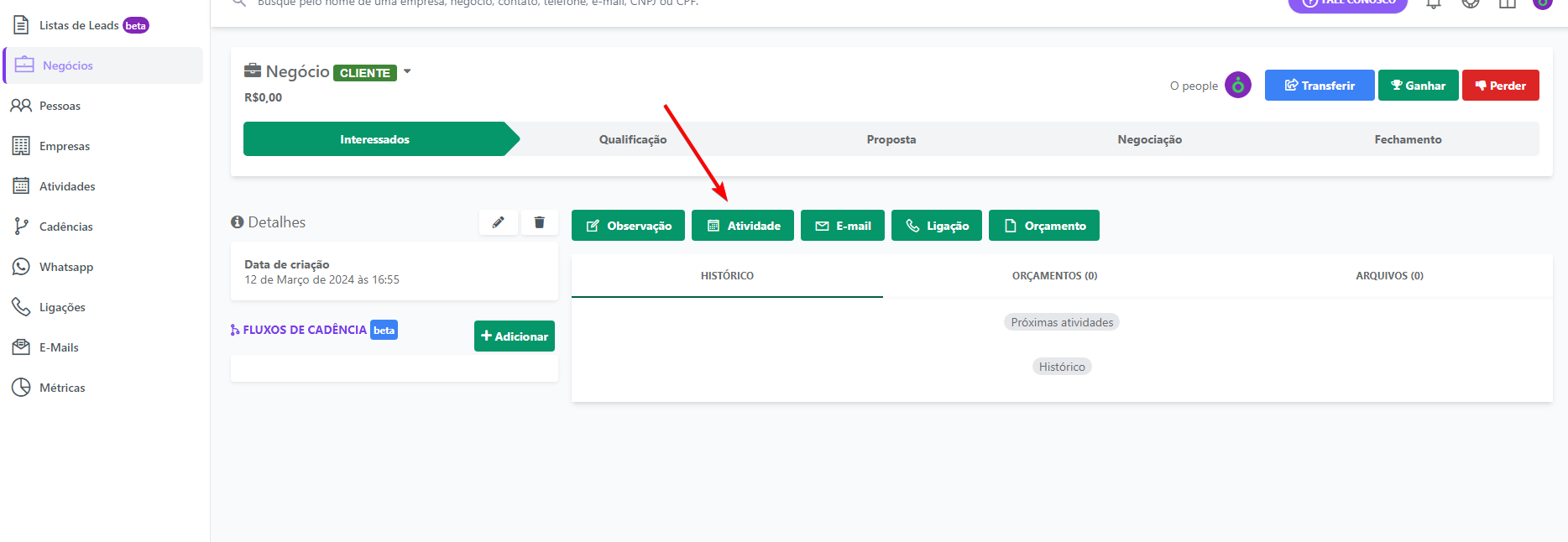Click the Atividade button
Image resolution: width=1568 pixels, height=542 pixels.
[x=743, y=226]
